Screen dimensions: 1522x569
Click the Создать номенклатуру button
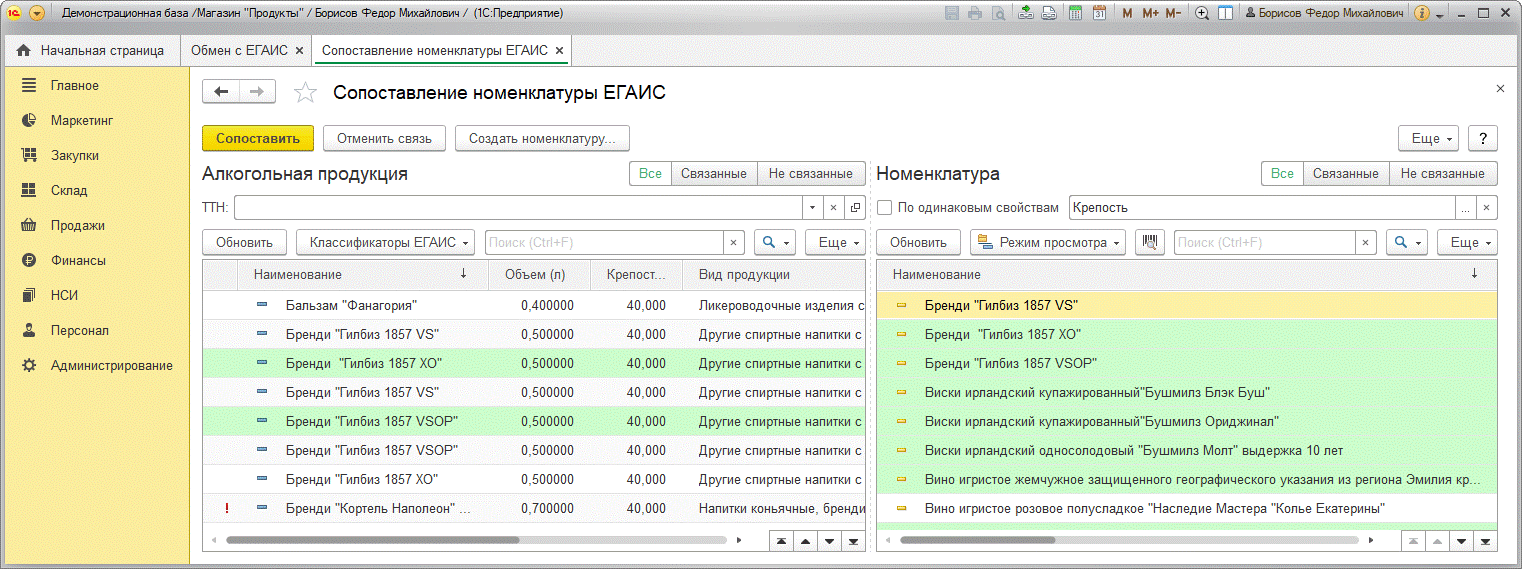tap(542, 138)
